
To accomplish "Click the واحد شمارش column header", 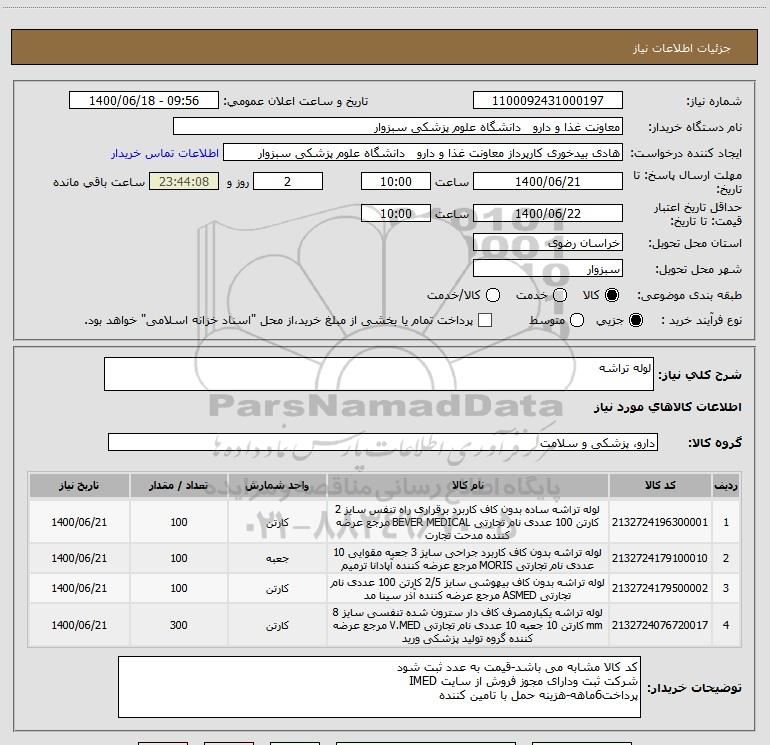I will pyautogui.click(x=277, y=486).
